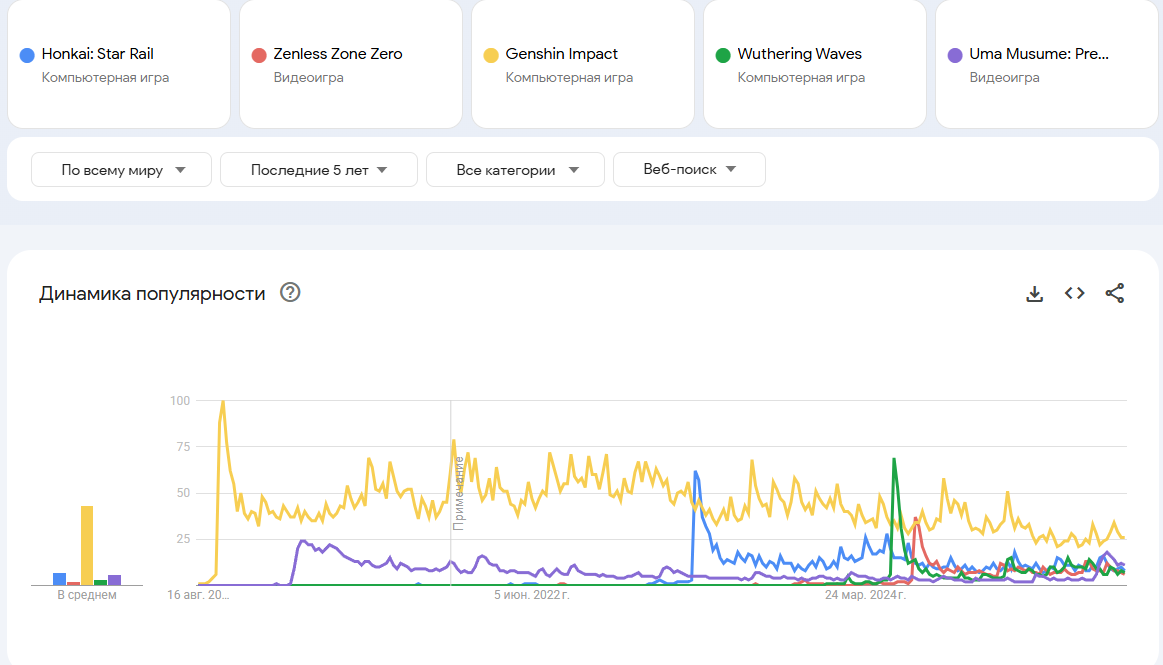
Task: Edit the Zenless Zone Zero comparison term
Action: point(338,54)
